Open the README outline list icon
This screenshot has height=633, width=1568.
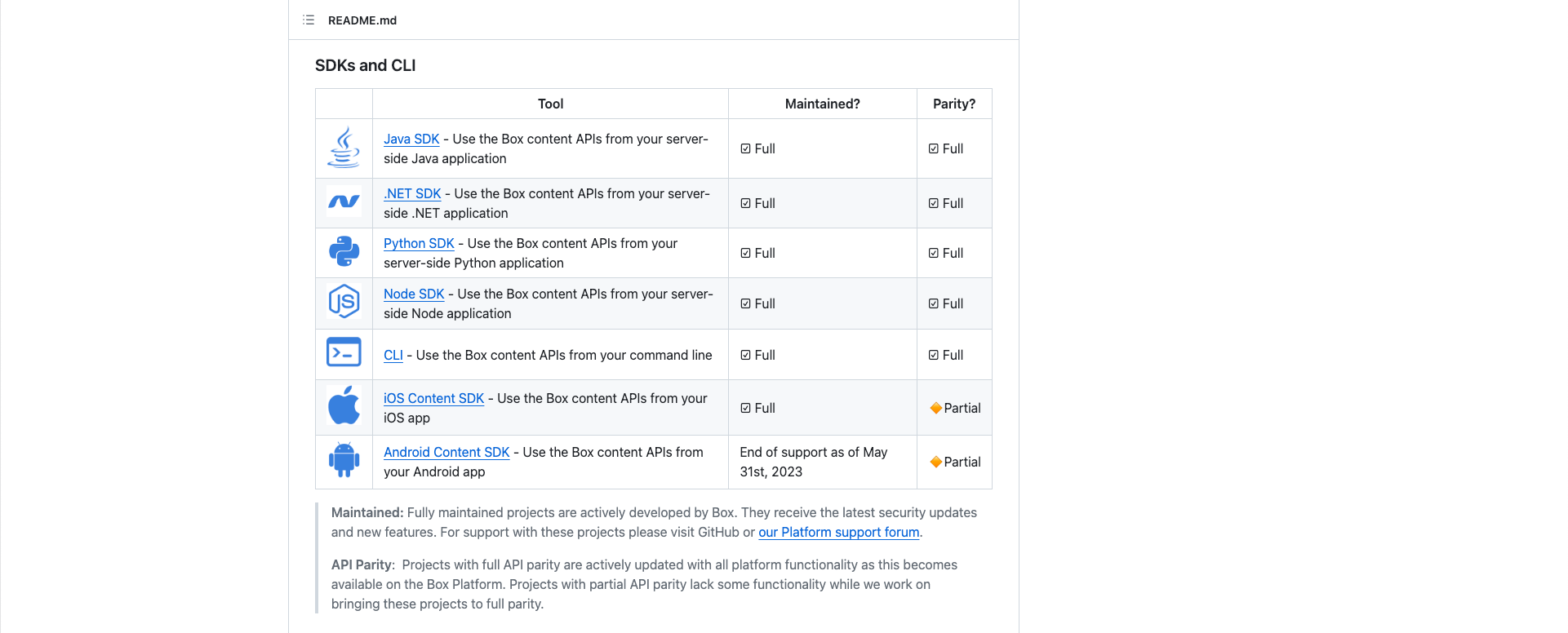point(309,20)
